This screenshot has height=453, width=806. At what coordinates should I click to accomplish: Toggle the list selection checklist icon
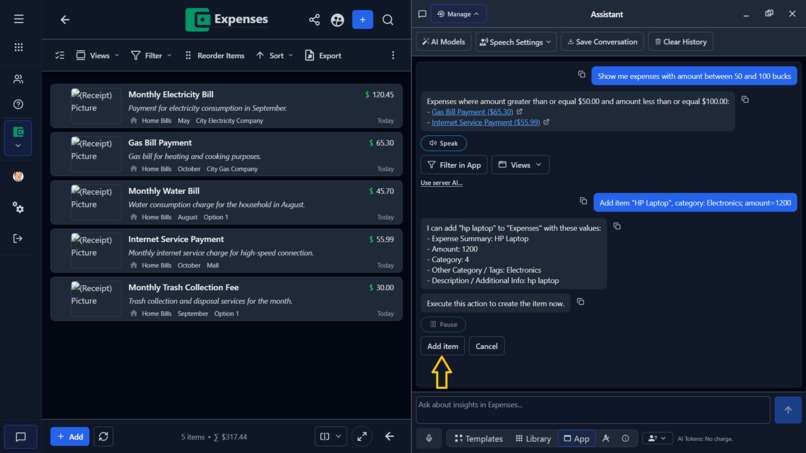[60, 56]
